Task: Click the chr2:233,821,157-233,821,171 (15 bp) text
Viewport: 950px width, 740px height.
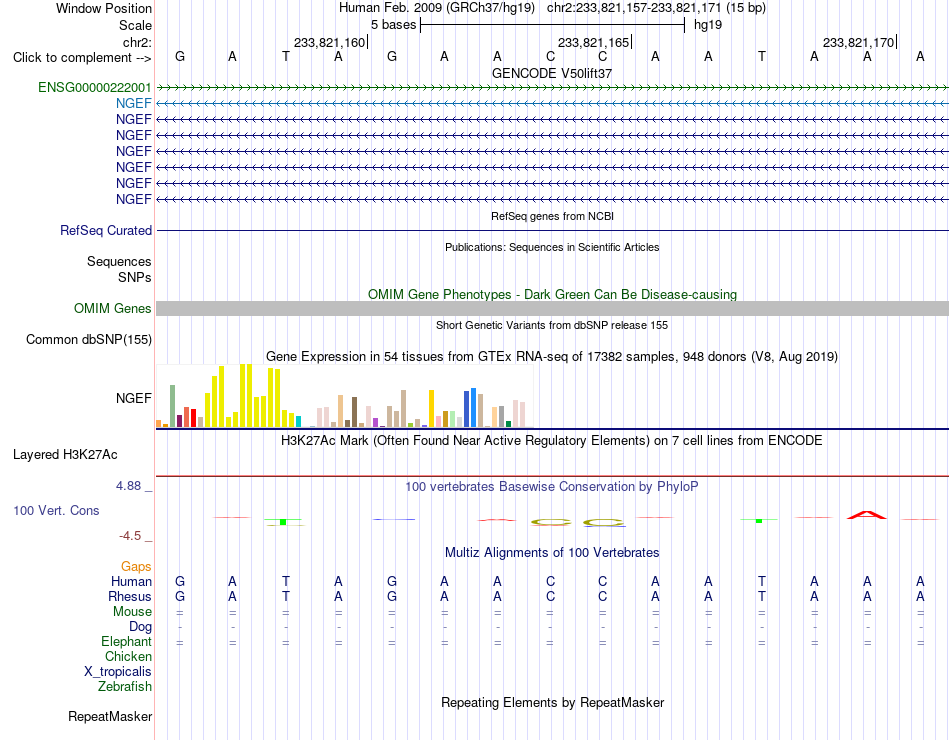Action: (x=656, y=8)
